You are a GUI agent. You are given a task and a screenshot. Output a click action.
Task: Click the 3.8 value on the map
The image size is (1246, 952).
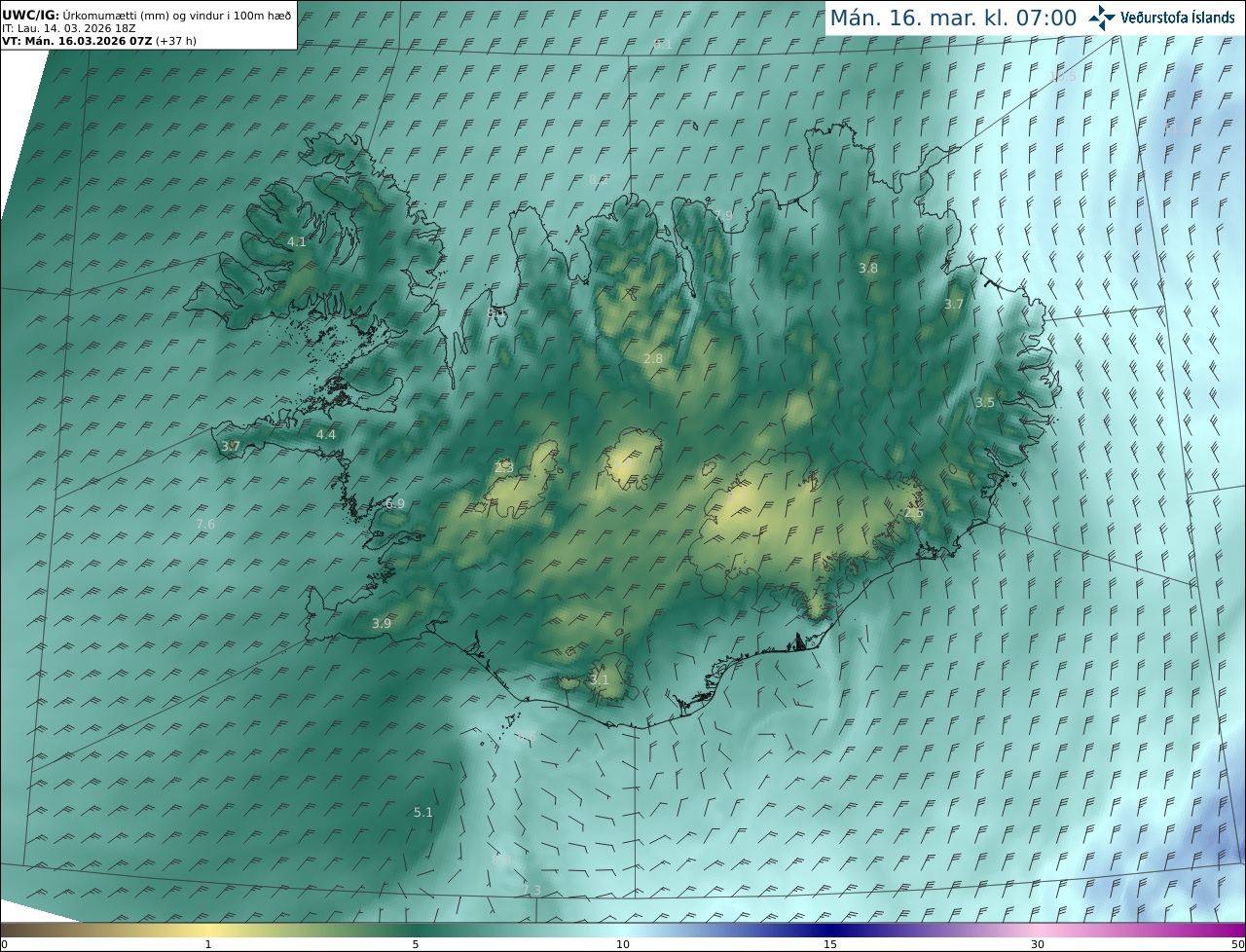coord(868,268)
